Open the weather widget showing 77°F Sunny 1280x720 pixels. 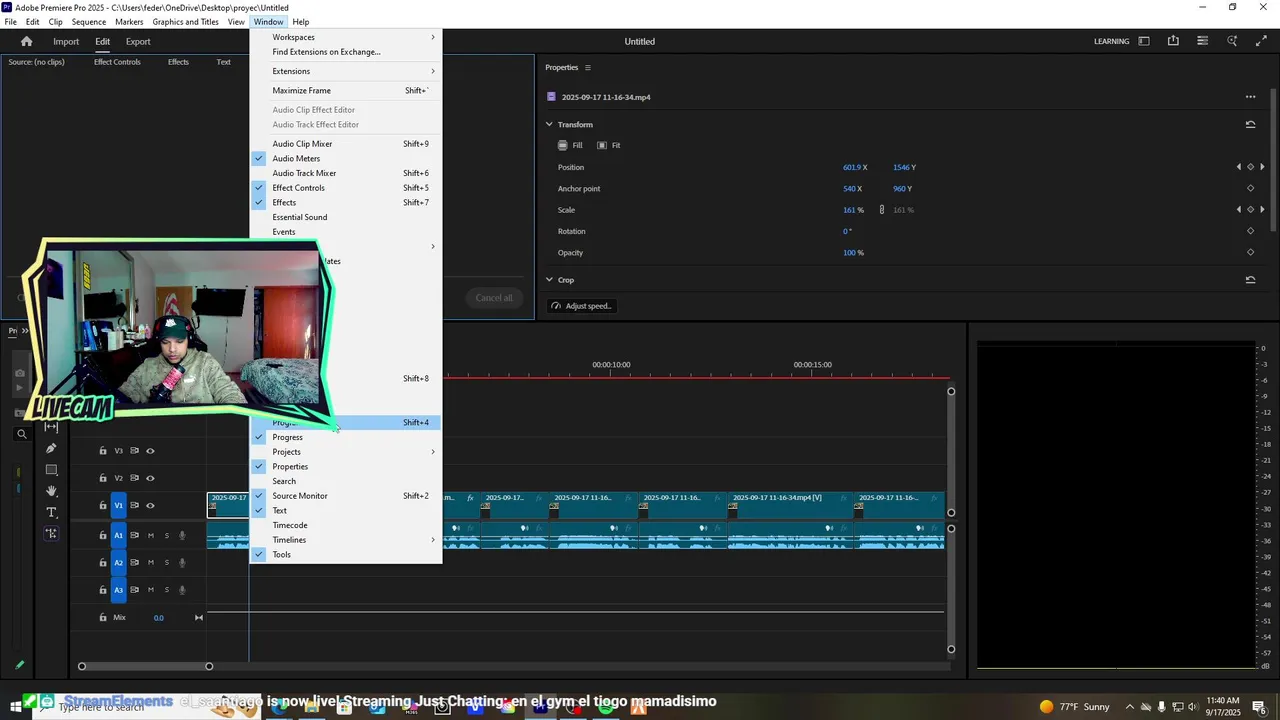[1074, 707]
